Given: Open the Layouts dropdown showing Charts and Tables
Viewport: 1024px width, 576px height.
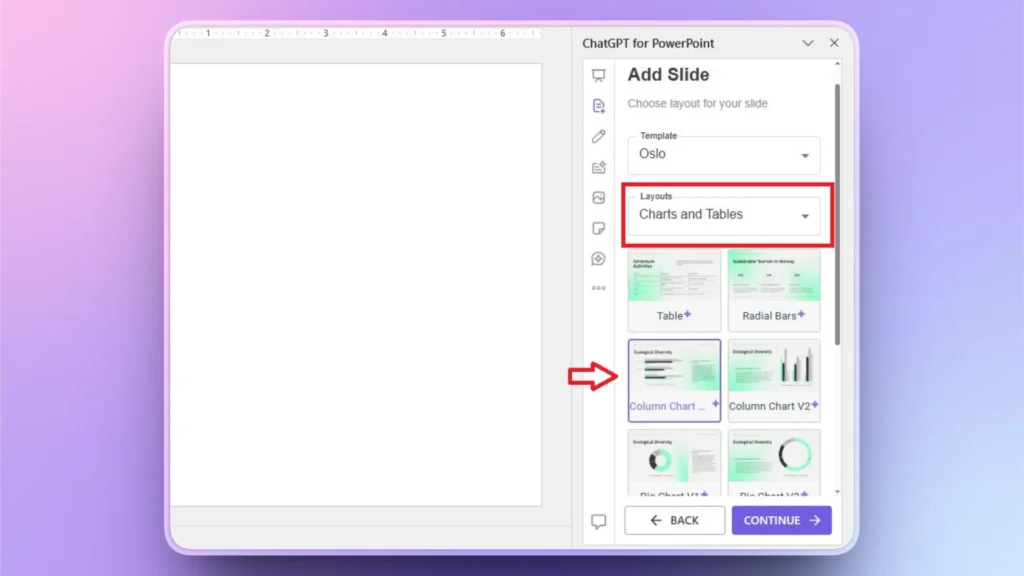Looking at the screenshot, I should click(x=725, y=214).
